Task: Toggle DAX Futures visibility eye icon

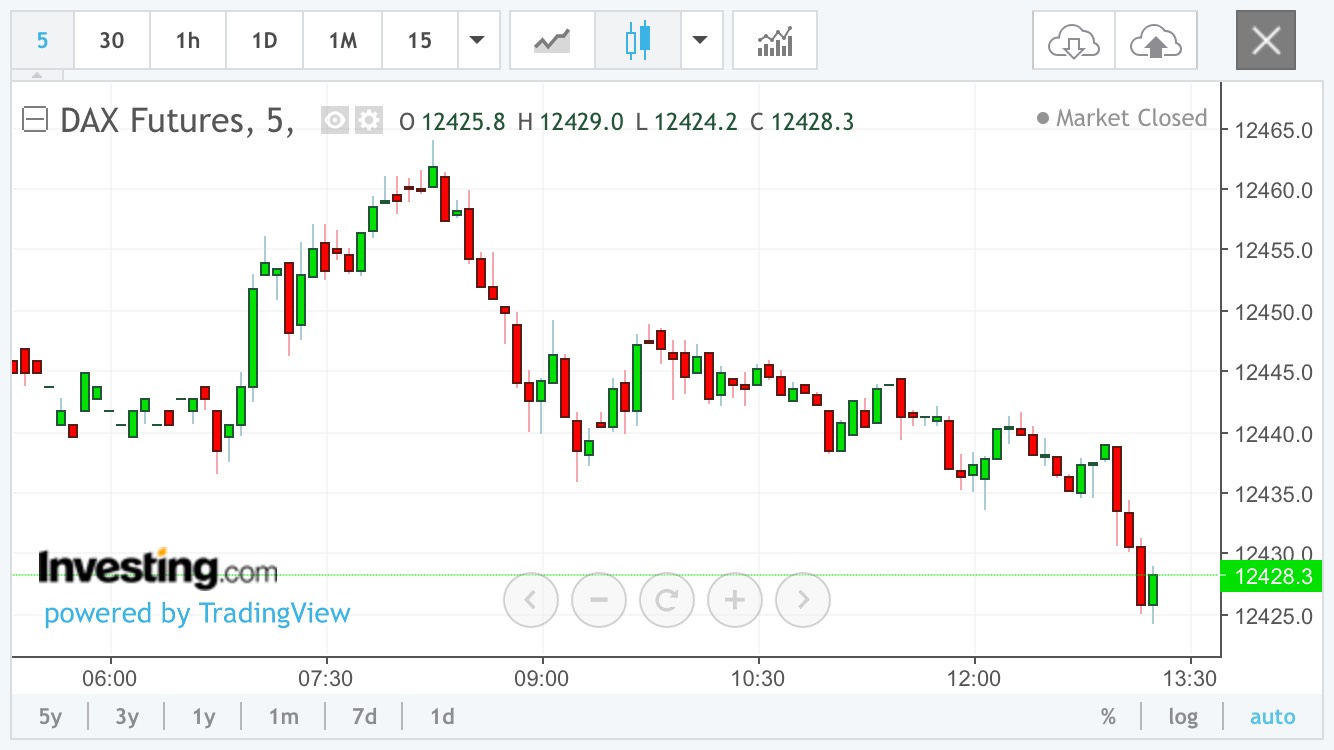Action: click(x=335, y=121)
